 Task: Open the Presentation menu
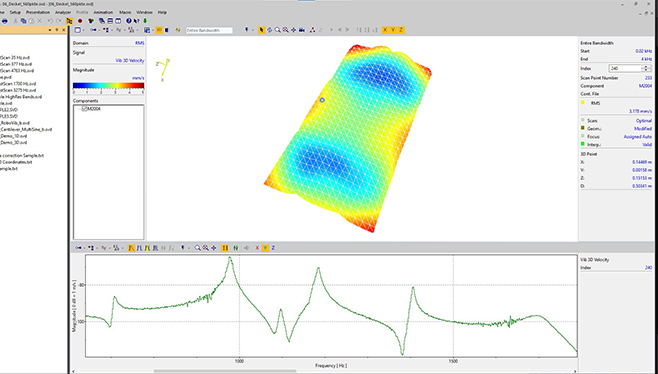38,13
